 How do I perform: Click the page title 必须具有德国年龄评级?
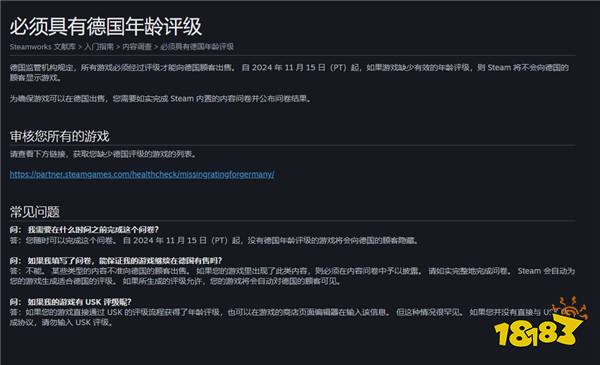pyautogui.click(x=106, y=26)
